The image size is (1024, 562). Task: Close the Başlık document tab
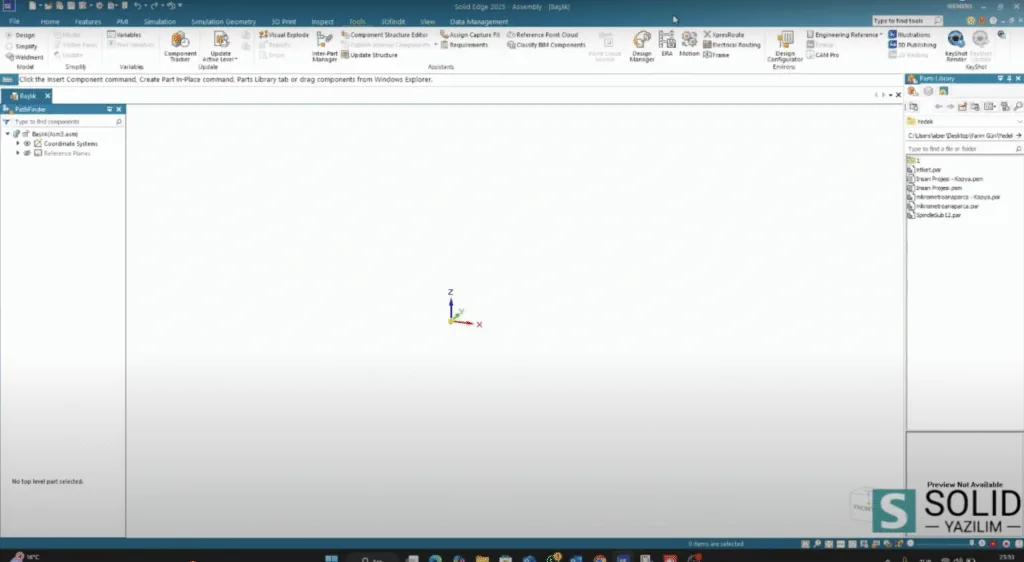coord(48,96)
